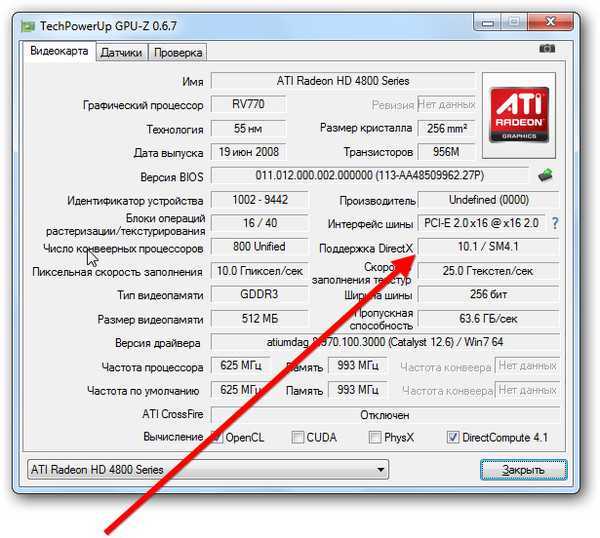Open the ATI Radeon HD 4800 Series dropdown
Image resolution: width=600 pixels, height=538 pixels.
[208, 469]
